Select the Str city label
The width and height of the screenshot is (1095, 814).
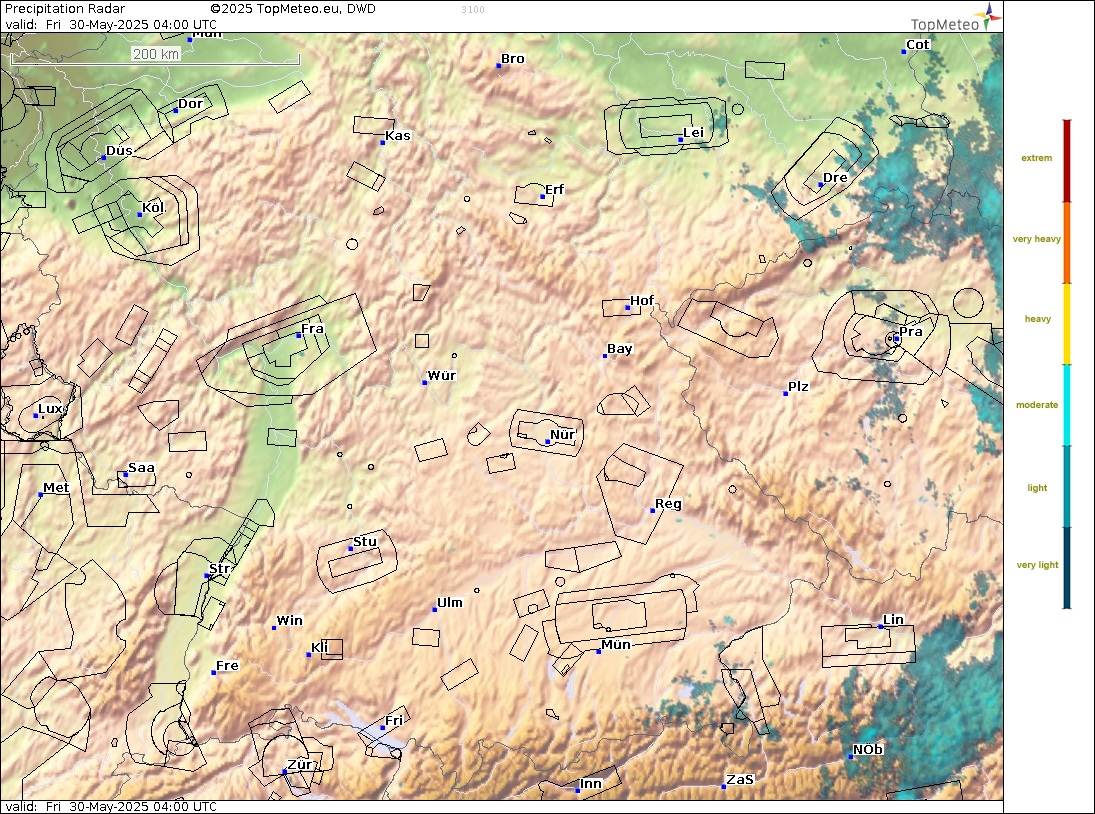(x=219, y=569)
